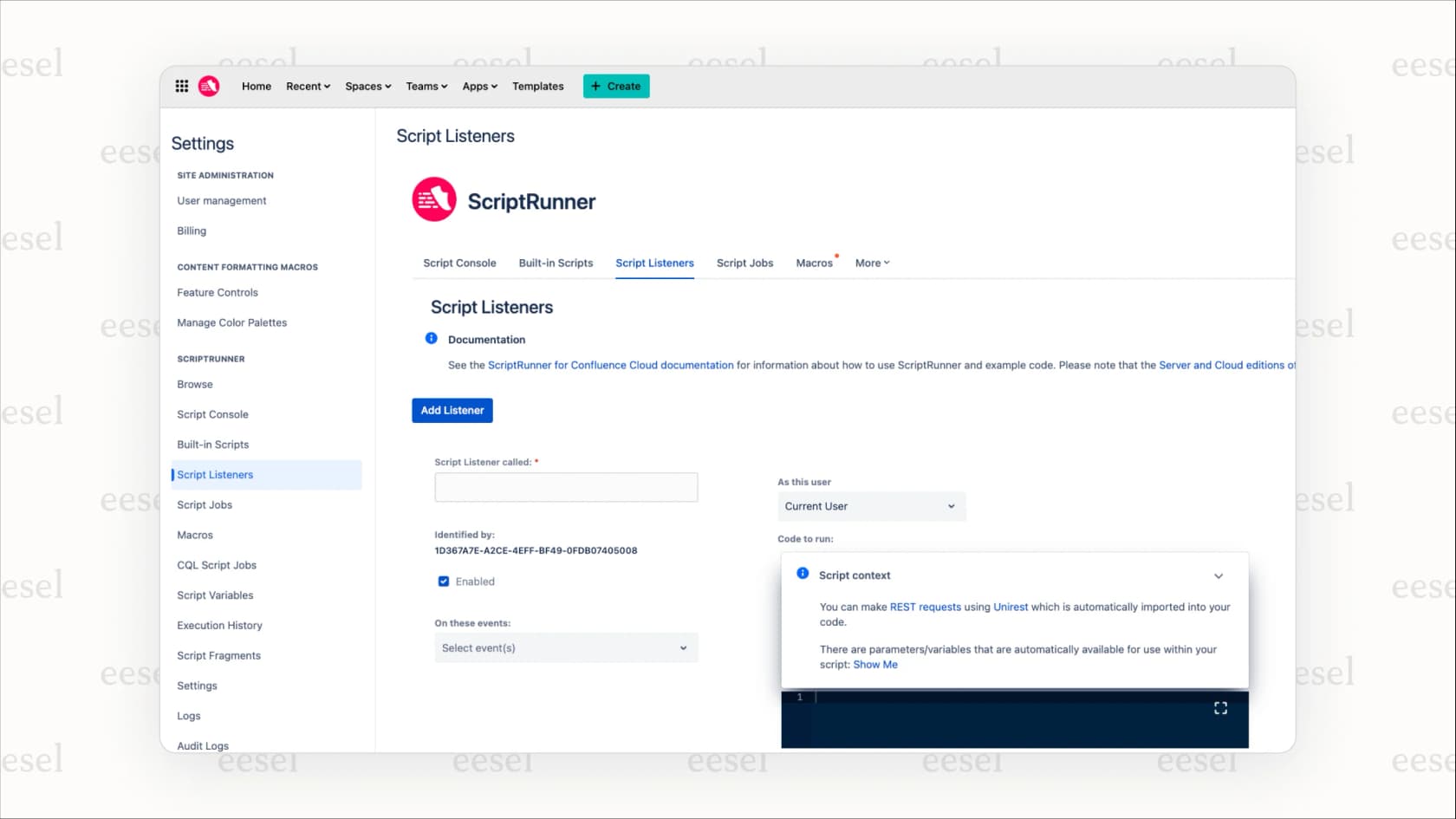
Task: Open the More tab dropdown
Action: [x=873, y=263]
